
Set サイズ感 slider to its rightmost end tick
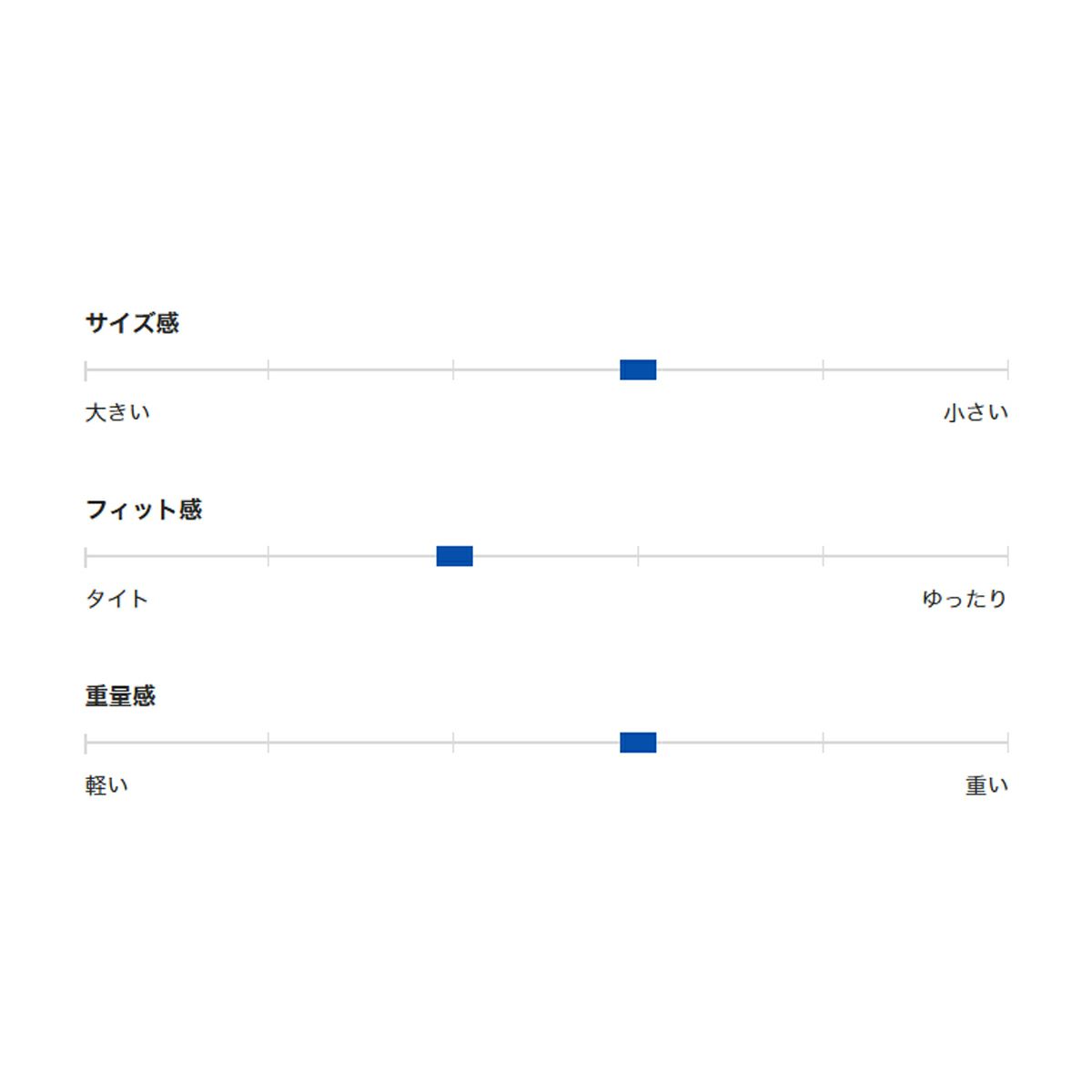[1007, 369]
